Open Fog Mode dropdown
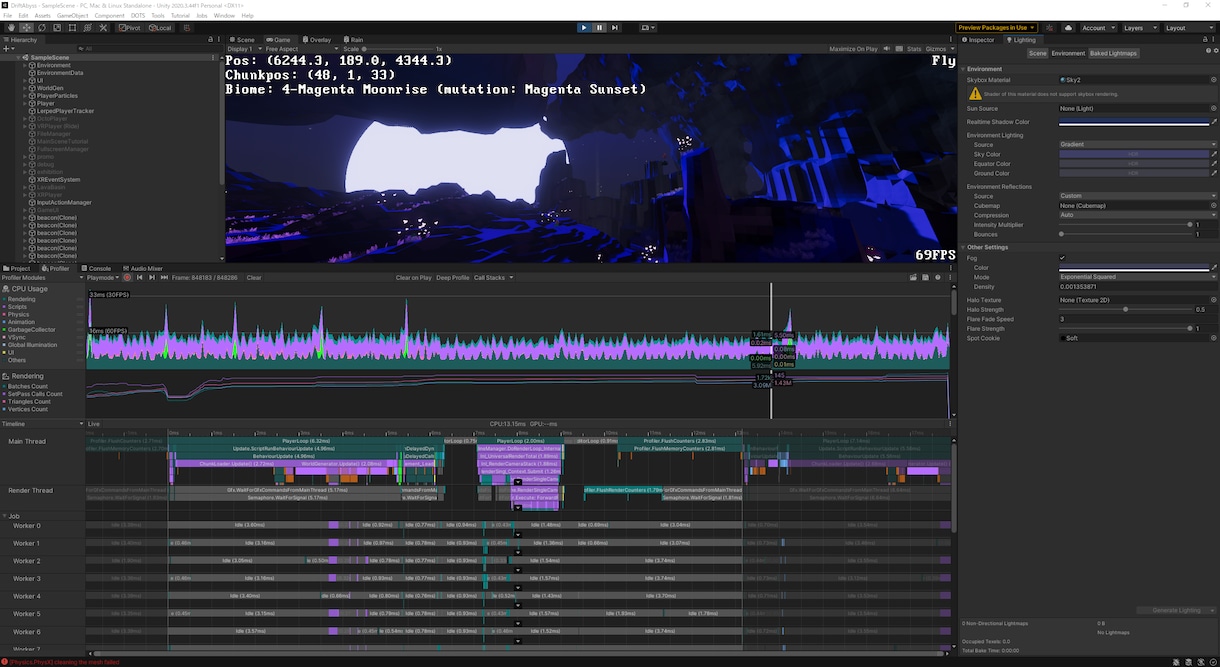Image resolution: width=1220 pixels, height=667 pixels. [x=1138, y=277]
